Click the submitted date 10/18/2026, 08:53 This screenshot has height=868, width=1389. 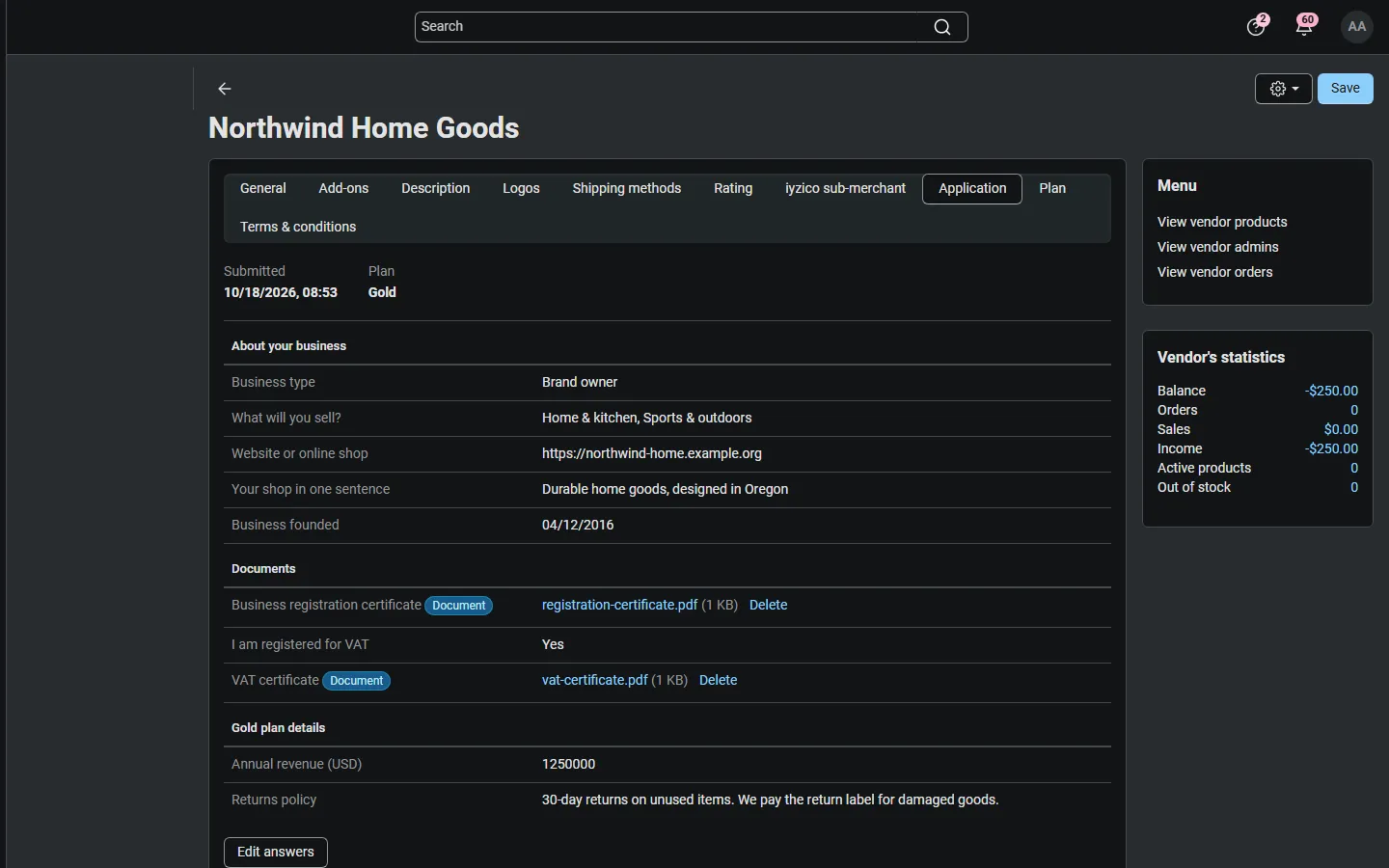281,292
